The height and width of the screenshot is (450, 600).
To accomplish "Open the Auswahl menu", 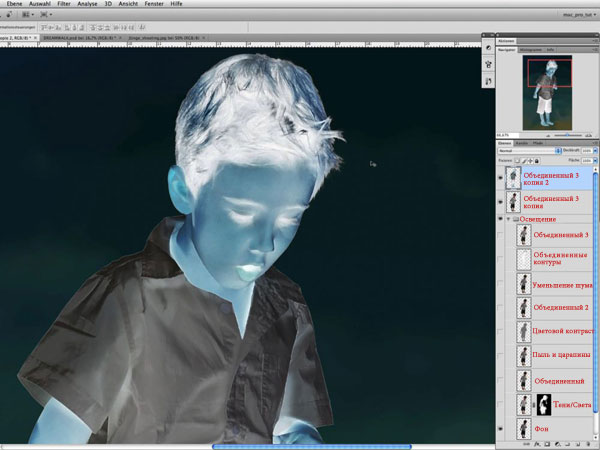I will tap(40, 4).
